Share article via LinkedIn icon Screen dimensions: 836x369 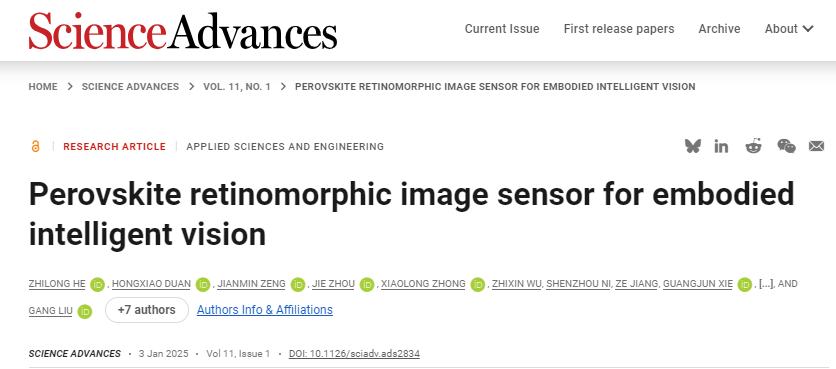coord(721,146)
